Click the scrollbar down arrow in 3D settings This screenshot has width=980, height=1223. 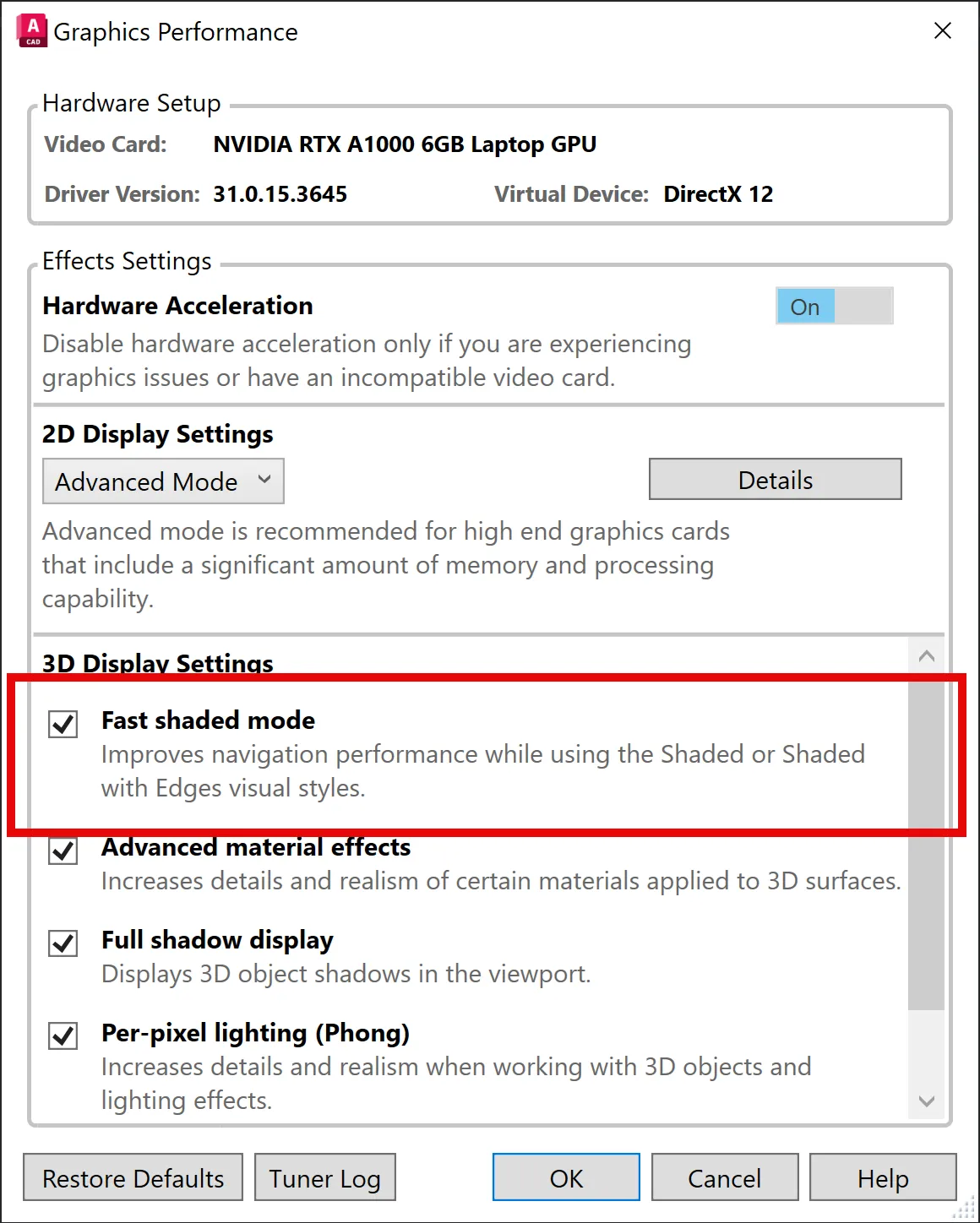[x=926, y=1102]
